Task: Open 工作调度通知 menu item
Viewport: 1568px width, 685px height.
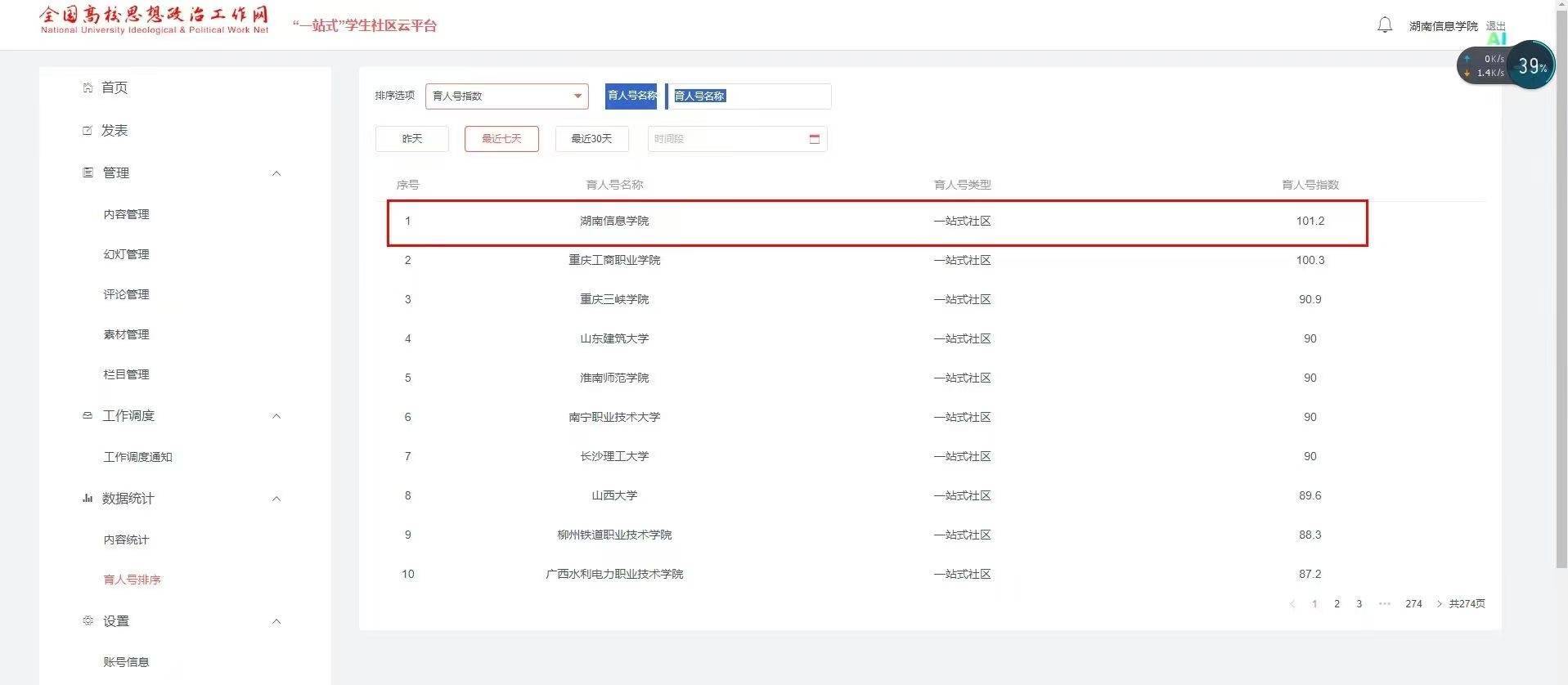Action: (137, 457)
